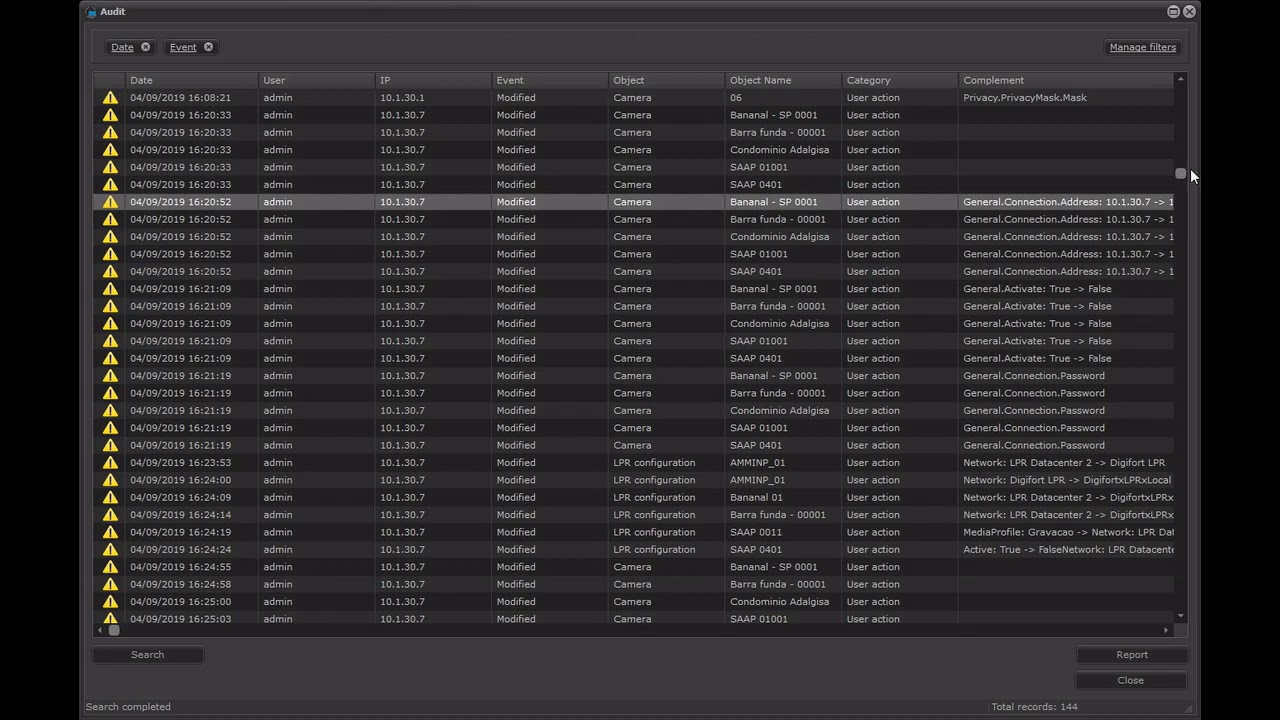The height and width of the screenshot is (720, 1280).
Task: Click warning icon of the 16:24:14 row
Action: pos(110,515)
